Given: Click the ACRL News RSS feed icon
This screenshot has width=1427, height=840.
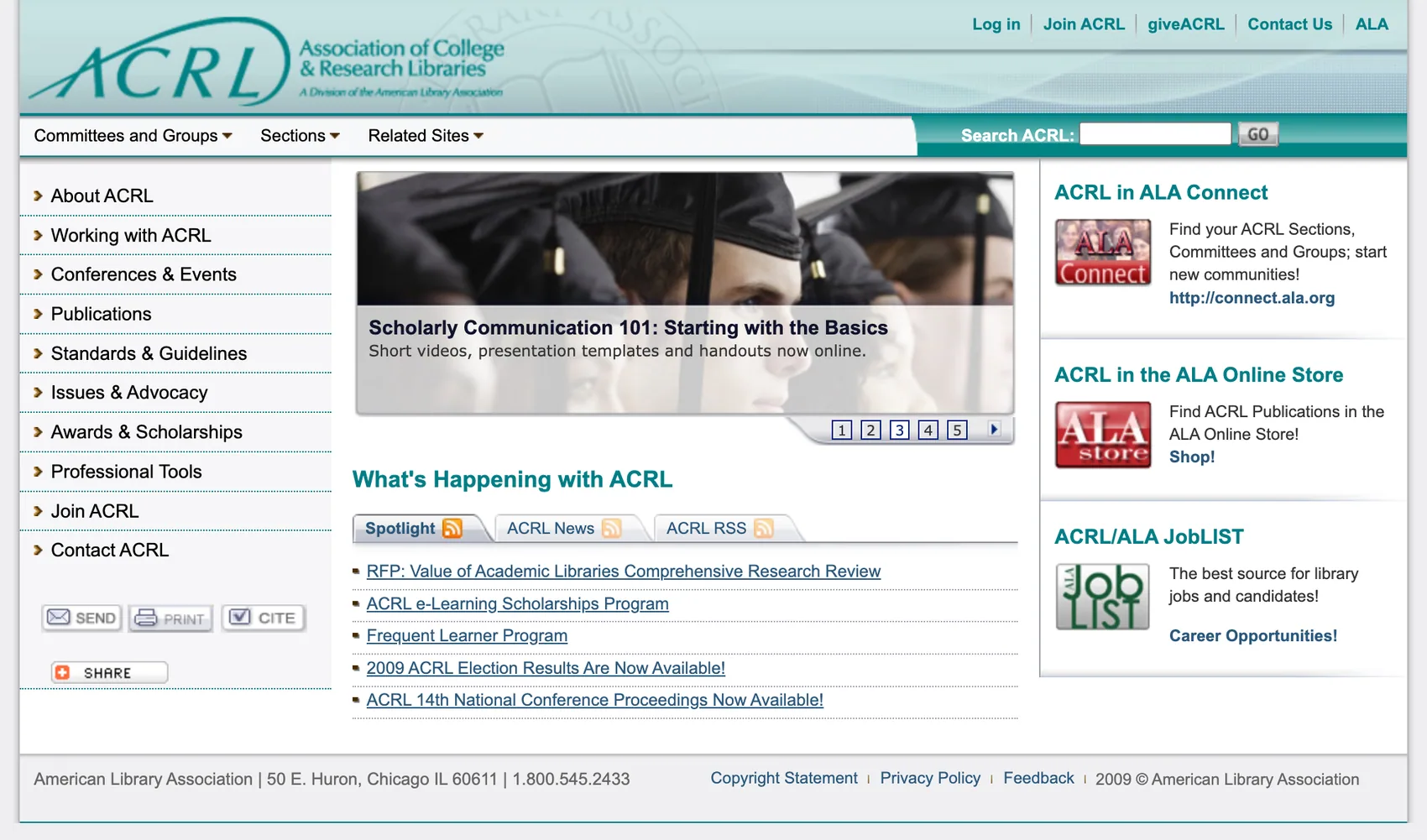Looking at the screenshot, I should click(x=611, y=528).
